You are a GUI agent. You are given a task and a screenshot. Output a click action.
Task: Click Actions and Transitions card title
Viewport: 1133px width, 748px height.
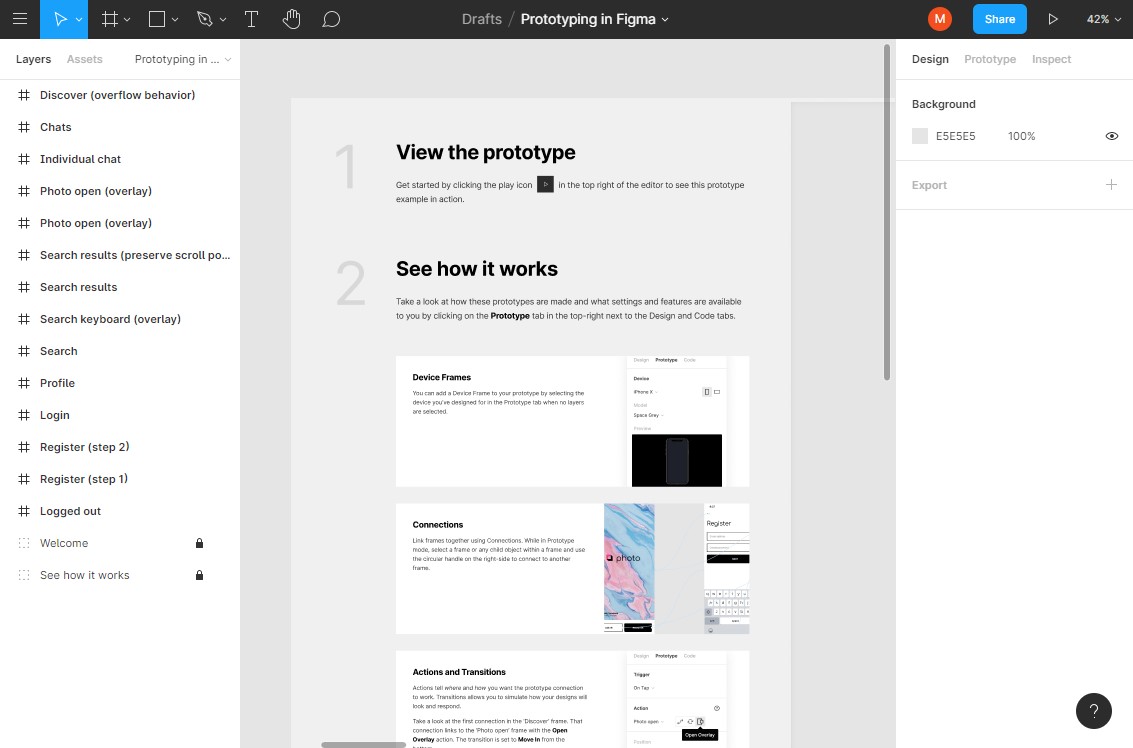459,672
